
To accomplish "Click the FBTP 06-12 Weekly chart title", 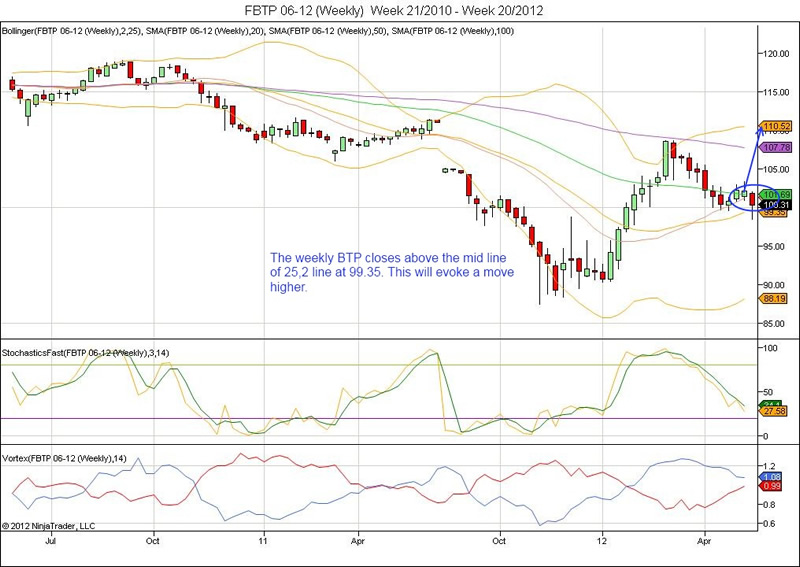I will (x=399, y=11).
